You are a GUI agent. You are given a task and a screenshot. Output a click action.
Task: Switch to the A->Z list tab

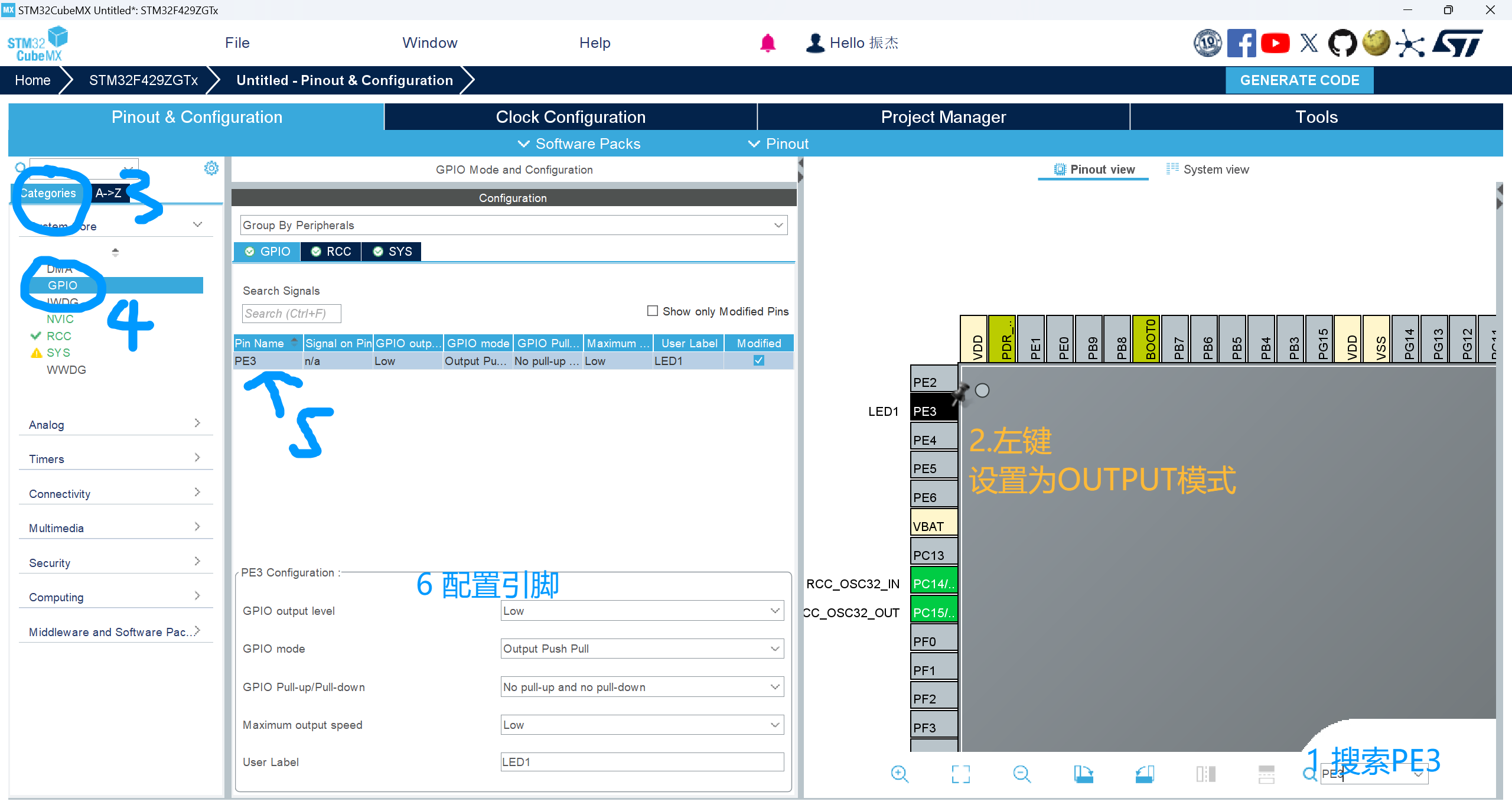coord(109,193)
